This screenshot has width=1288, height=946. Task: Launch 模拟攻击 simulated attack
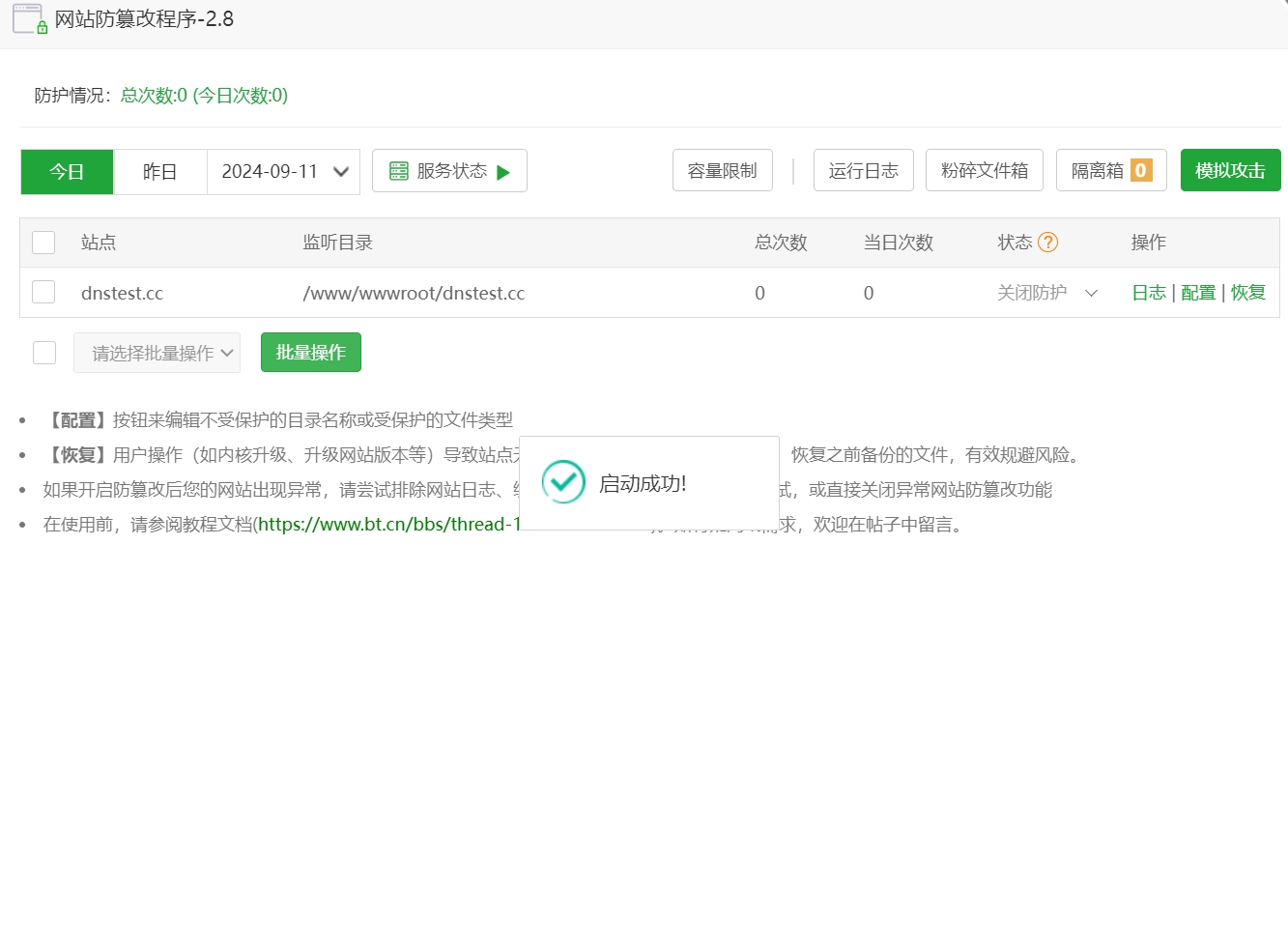pos(1230,169)
